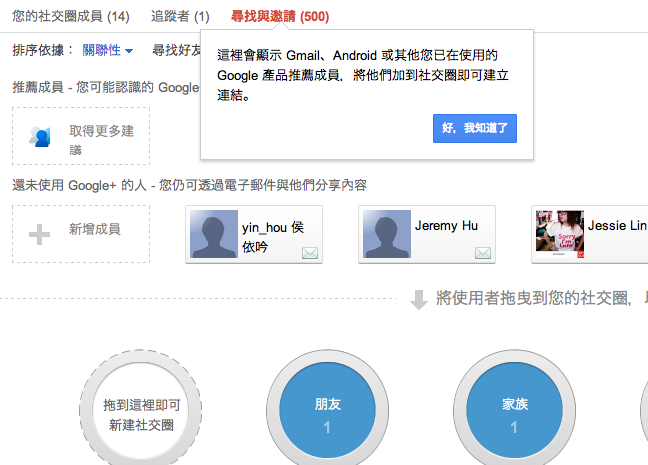Select the 尋找與邀請 (500) tab
The width and height of the screenshot is (648, 465).
pos(280,17)
